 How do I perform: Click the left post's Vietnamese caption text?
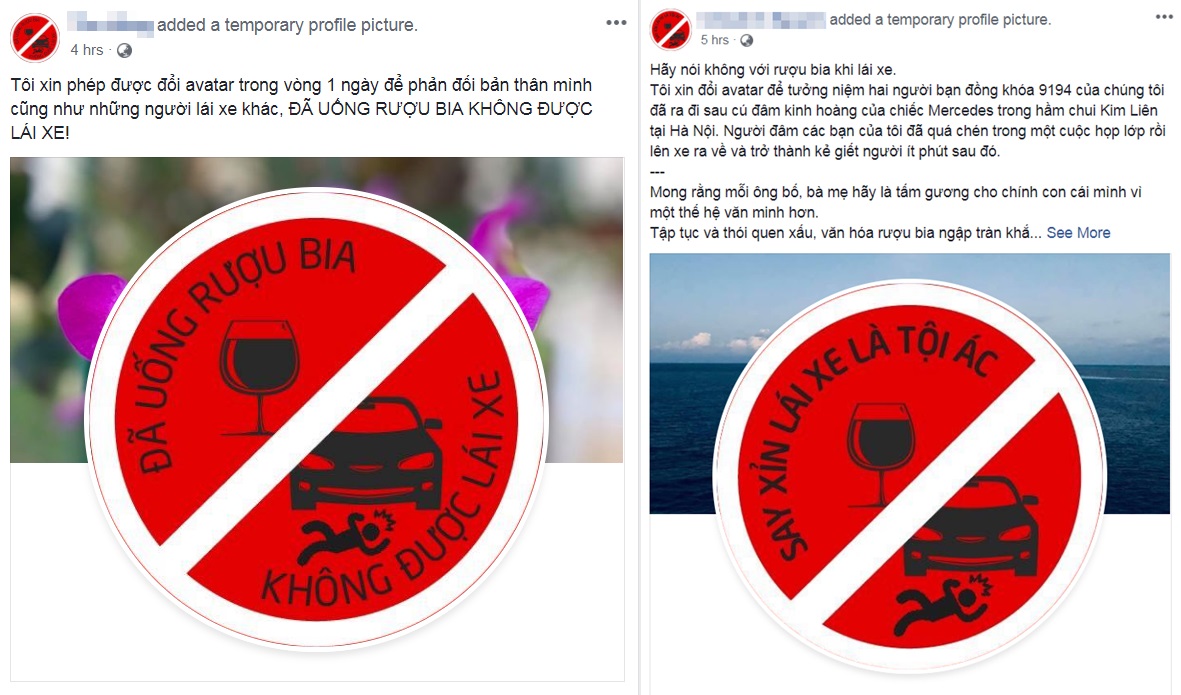(x=301, y=108)
